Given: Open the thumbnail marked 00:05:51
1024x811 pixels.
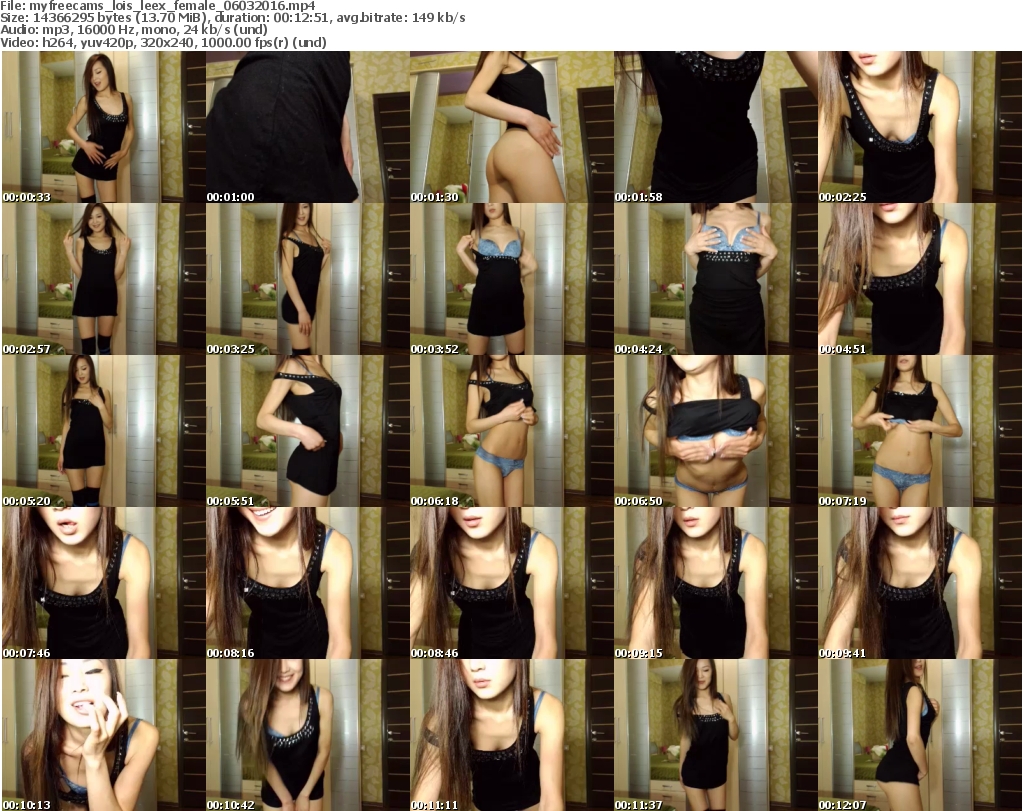Looking at the screenshot, I should pos(308,431).
